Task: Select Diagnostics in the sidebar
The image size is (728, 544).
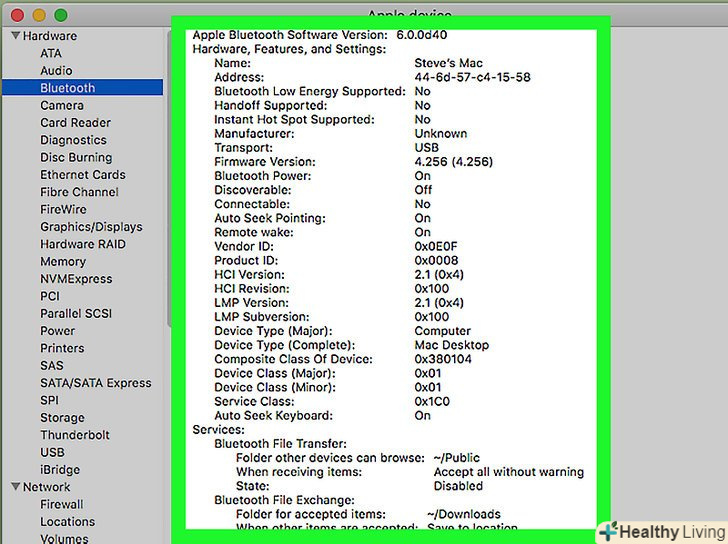Action: [x=73, y=140]
